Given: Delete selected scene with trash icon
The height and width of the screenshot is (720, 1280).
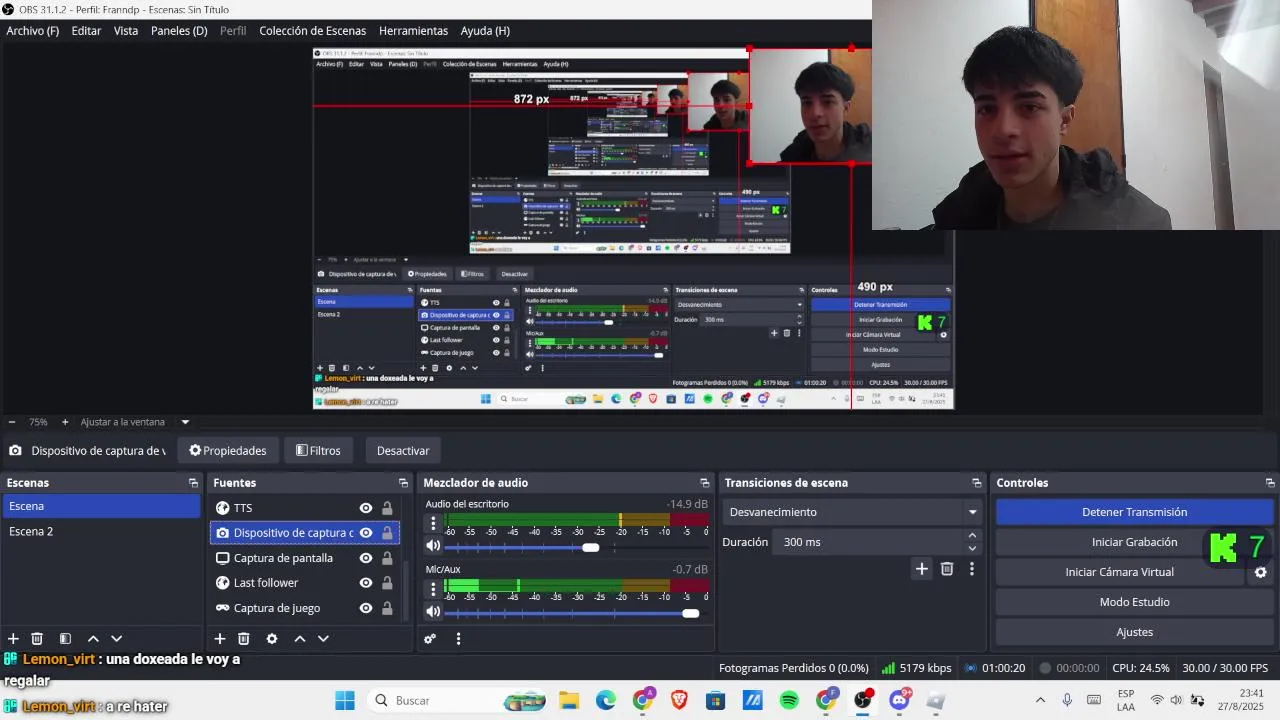Looking at the screenshot, I should coord(37,638).
